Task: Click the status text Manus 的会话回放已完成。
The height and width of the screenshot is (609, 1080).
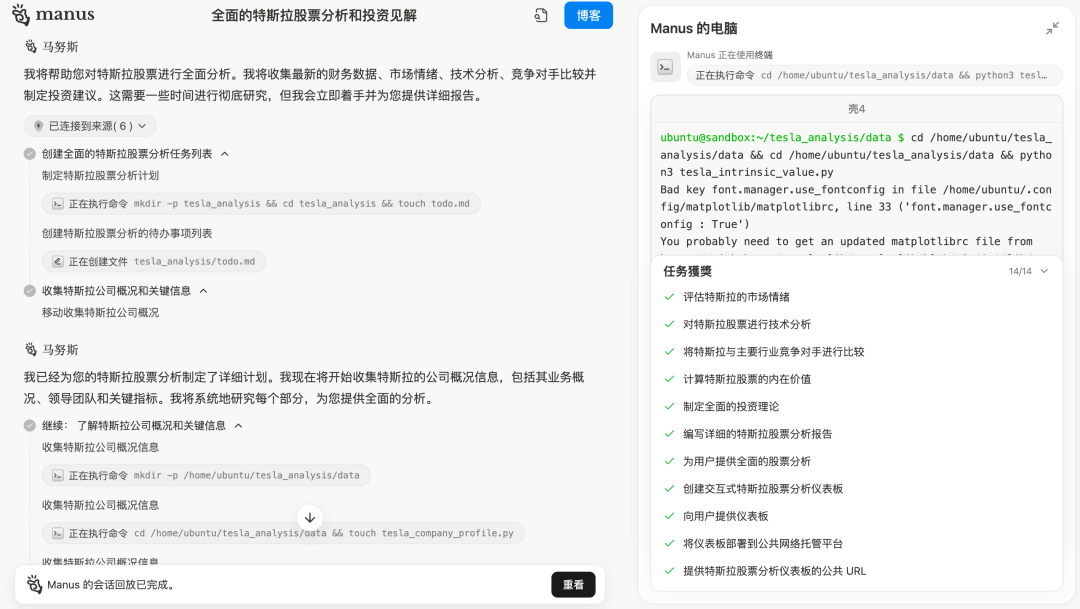Action: (112, 585)
